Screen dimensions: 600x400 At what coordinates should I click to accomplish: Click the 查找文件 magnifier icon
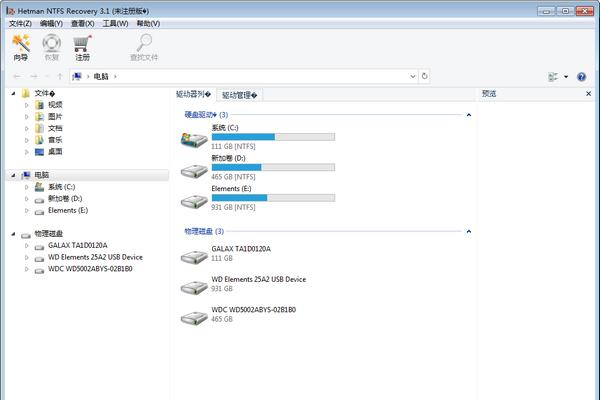click(144, 43)
